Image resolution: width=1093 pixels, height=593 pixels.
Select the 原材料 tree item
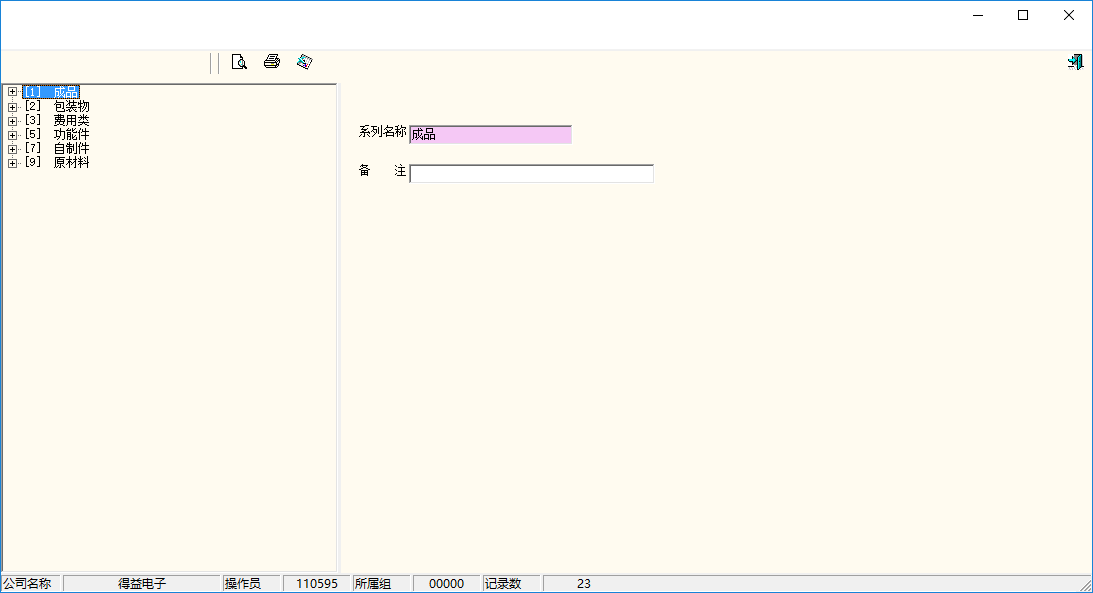click(x=57, y=162)
